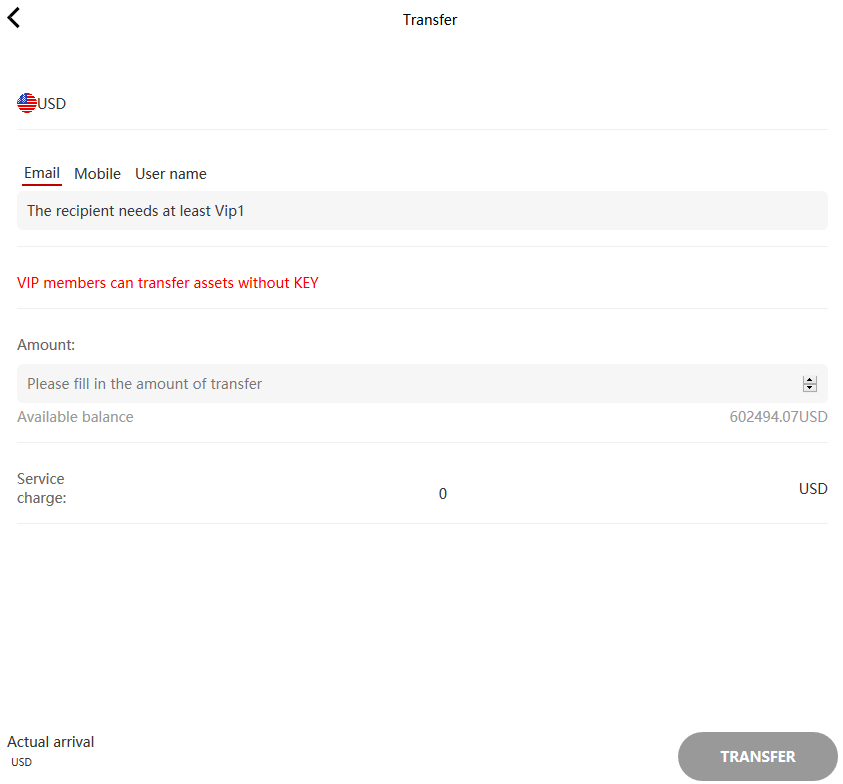
Task: Click the USD label beside Service charge
Action: [813, 488]
